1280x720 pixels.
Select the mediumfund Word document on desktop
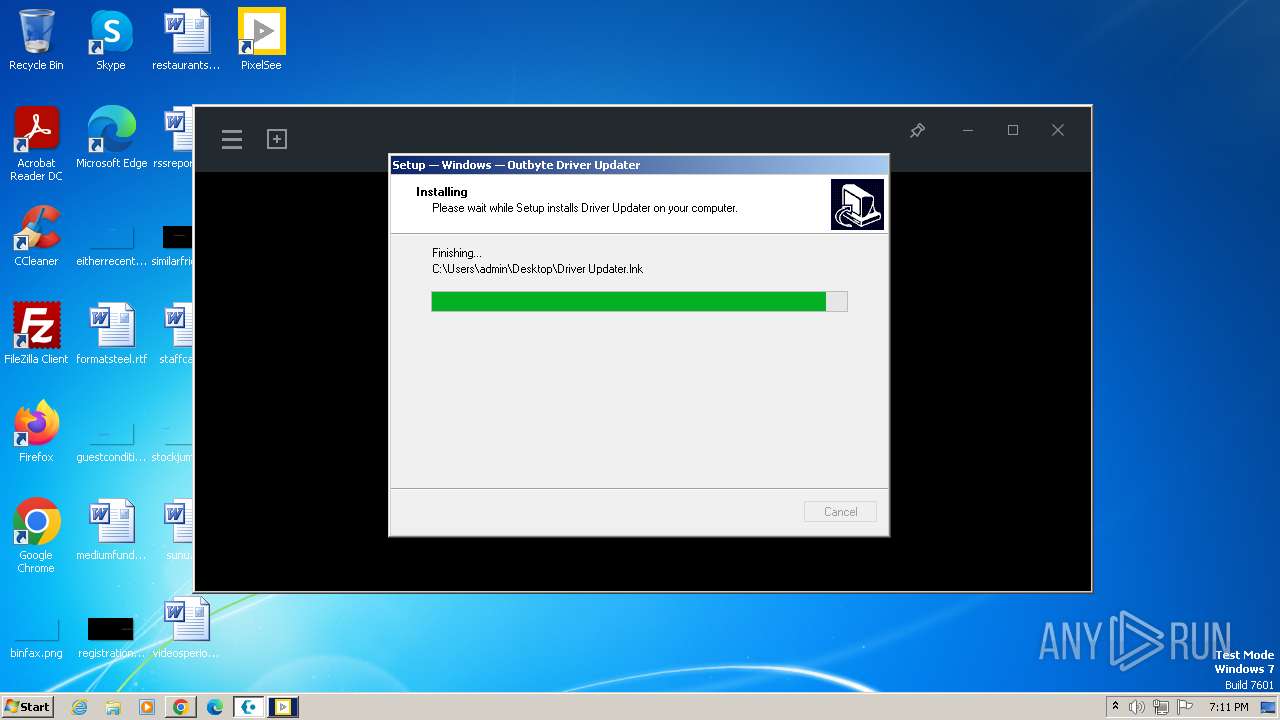[x=111, y=530]
